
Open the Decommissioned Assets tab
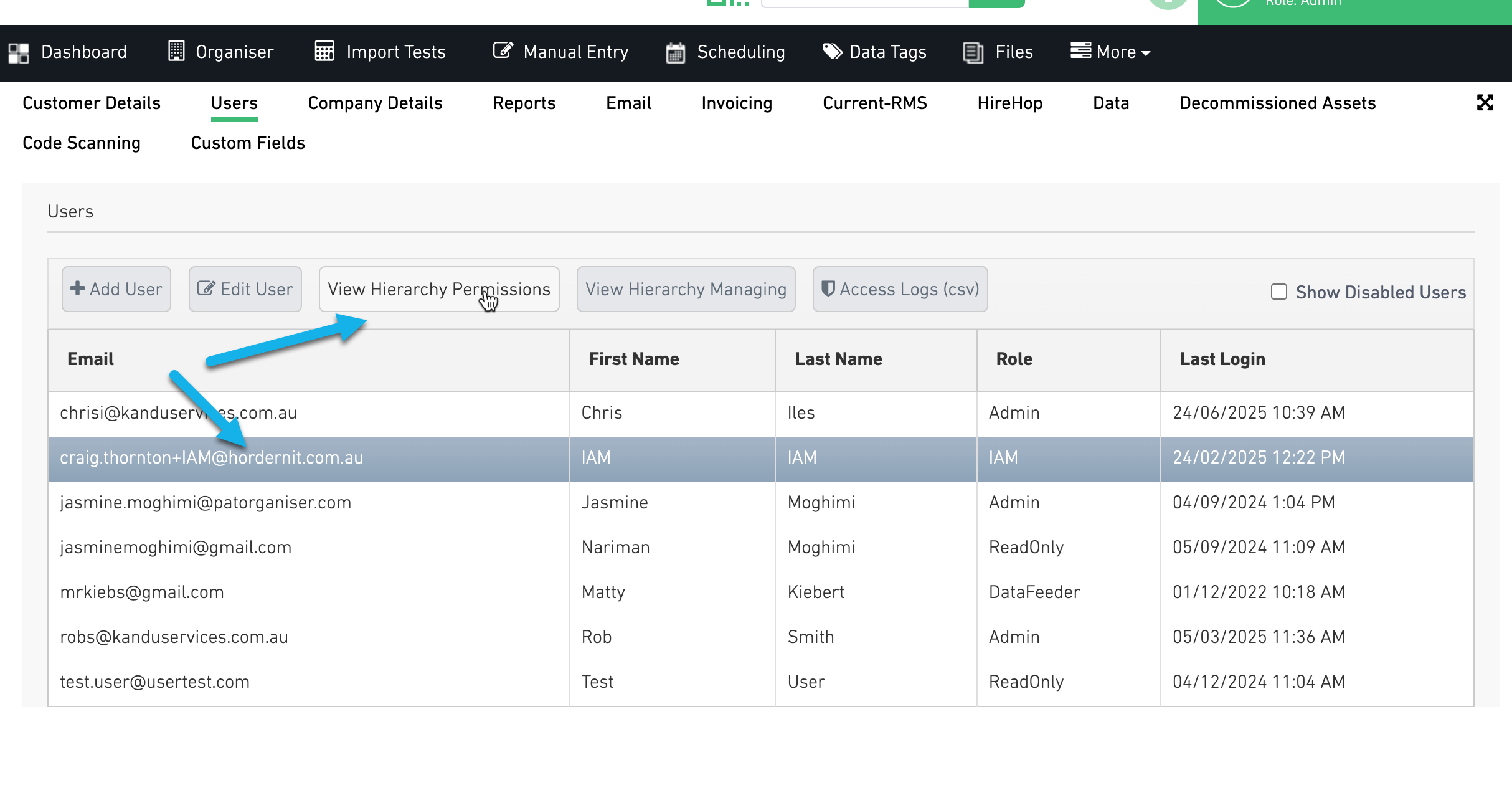(1278, 103)
